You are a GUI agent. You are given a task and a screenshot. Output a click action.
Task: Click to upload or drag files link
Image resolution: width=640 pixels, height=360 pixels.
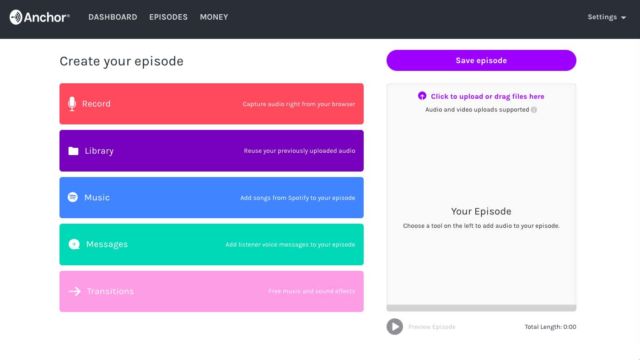click(x=487, y=96)
